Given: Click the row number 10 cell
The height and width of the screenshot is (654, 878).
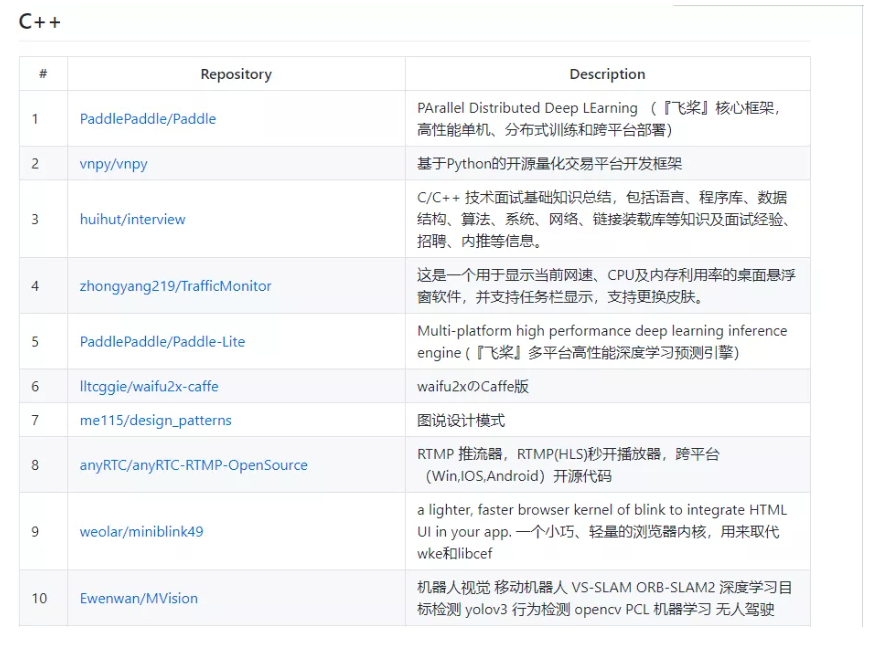Looking at the screenshot, I should 40,598.
